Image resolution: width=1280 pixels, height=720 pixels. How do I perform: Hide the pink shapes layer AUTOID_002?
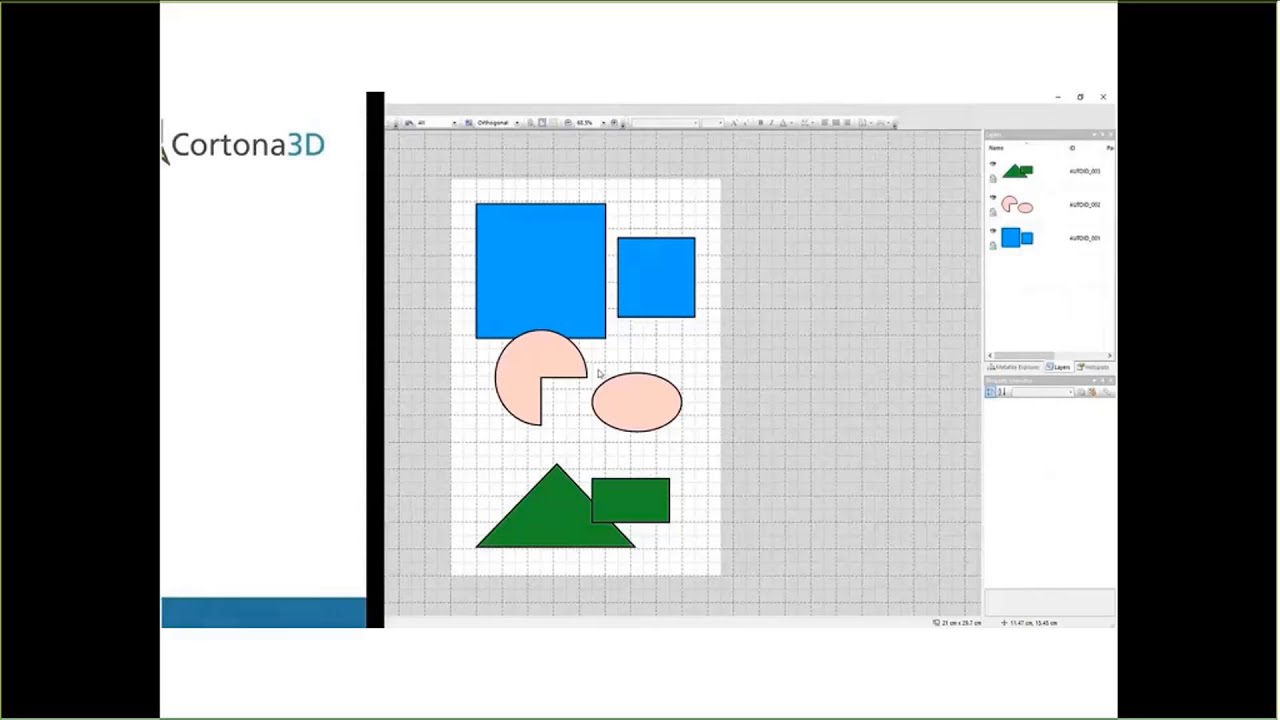tap(993, 197)
